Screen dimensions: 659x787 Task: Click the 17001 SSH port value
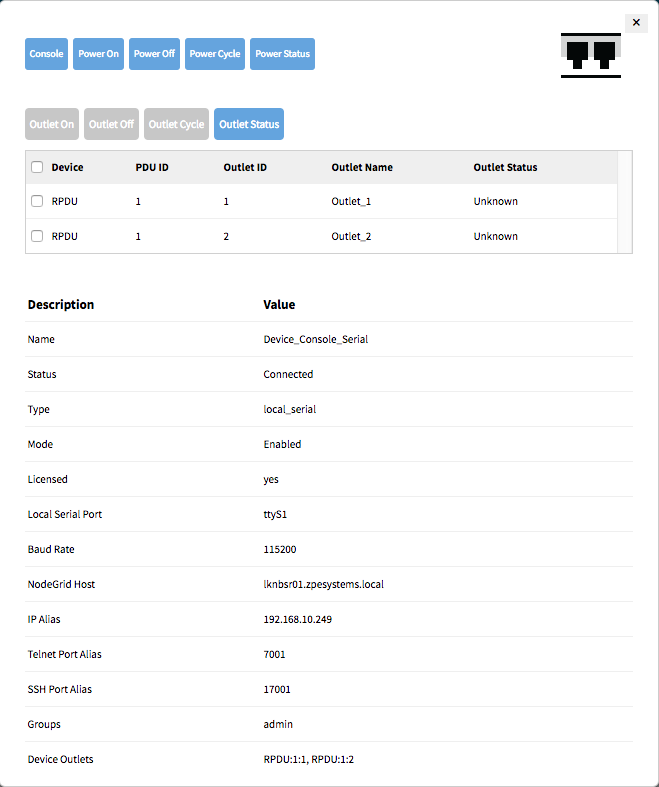[x=277, y=689]
